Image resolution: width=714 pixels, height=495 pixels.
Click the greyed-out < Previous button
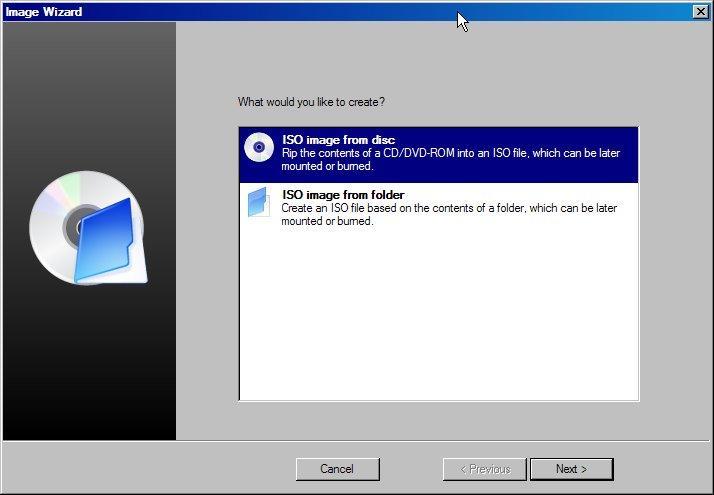coord(485,469)
